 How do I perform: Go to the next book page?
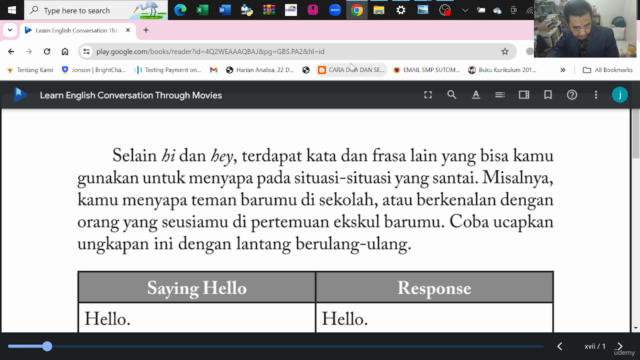pyautogui.click(x=620, y=346)
